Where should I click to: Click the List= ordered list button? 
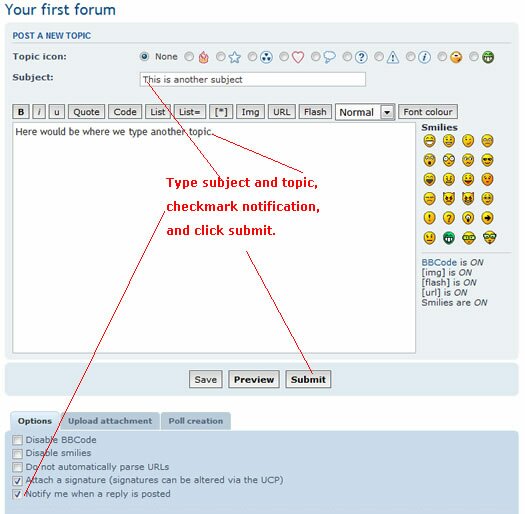190,112
